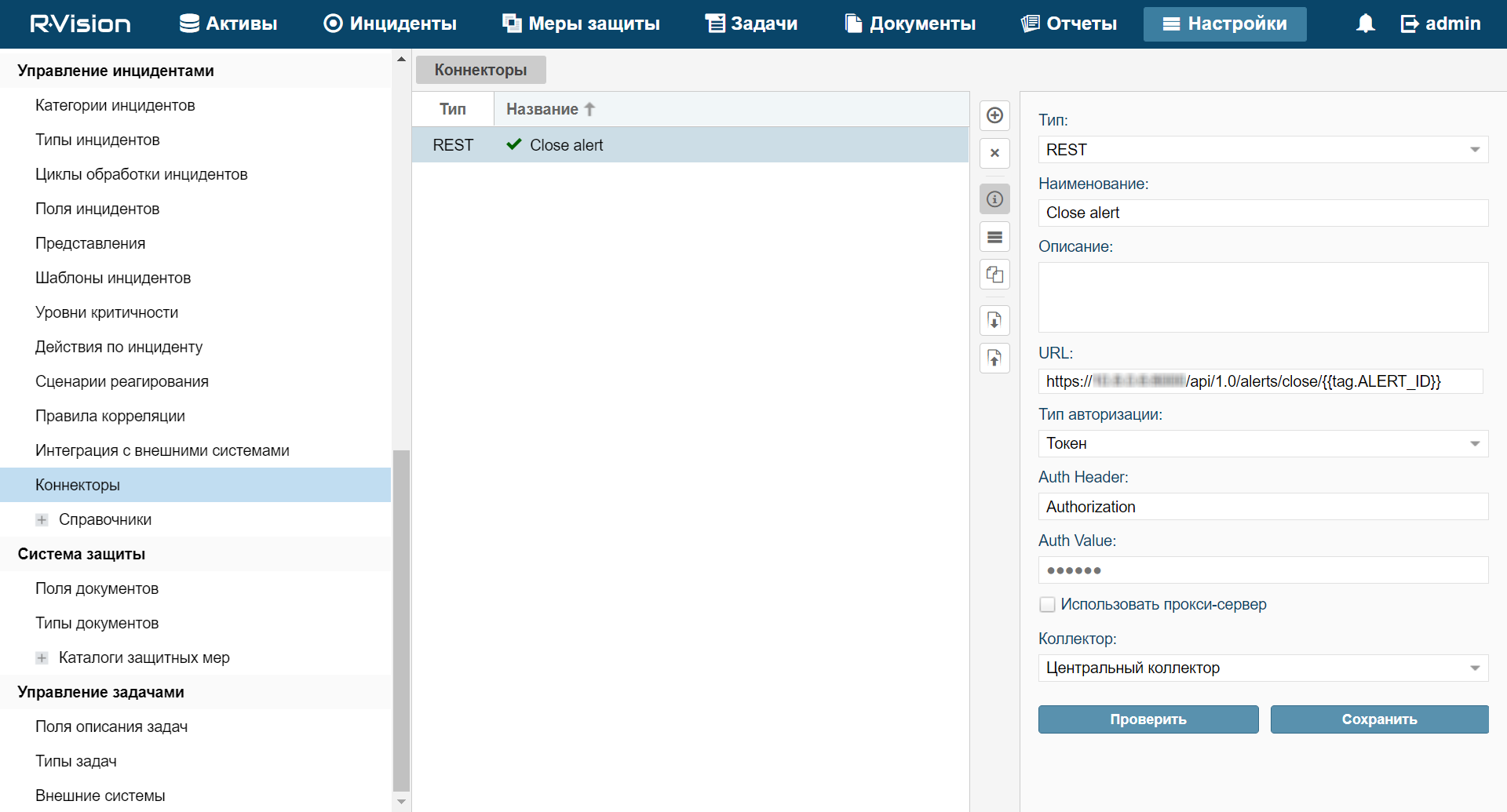Open the Тип авторизации dropdown
This screenshot has height=812, width=1507.
tap(1262, 444)
